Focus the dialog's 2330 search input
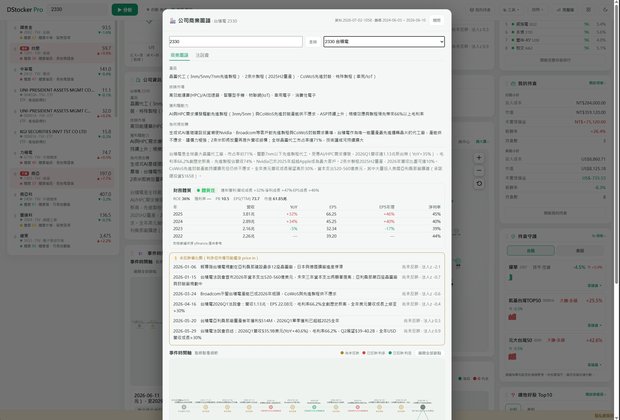The height and width of the screenshot is (420, 620). click(x=236, y=42)
